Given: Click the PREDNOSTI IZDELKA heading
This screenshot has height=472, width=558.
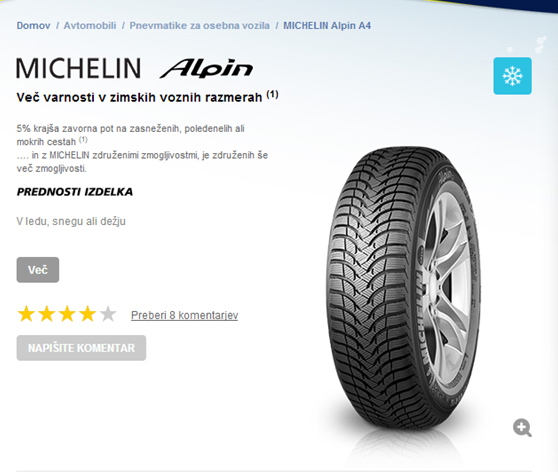Looking at the screenshot, I should (75, 192).
